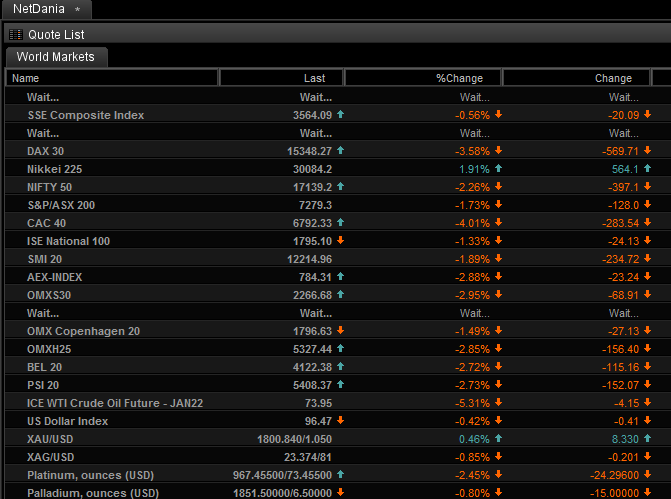Viewport: 671px width, 499px height.
Task: Click the XAU/USD change value 8.330
Action: click(625, 439)
